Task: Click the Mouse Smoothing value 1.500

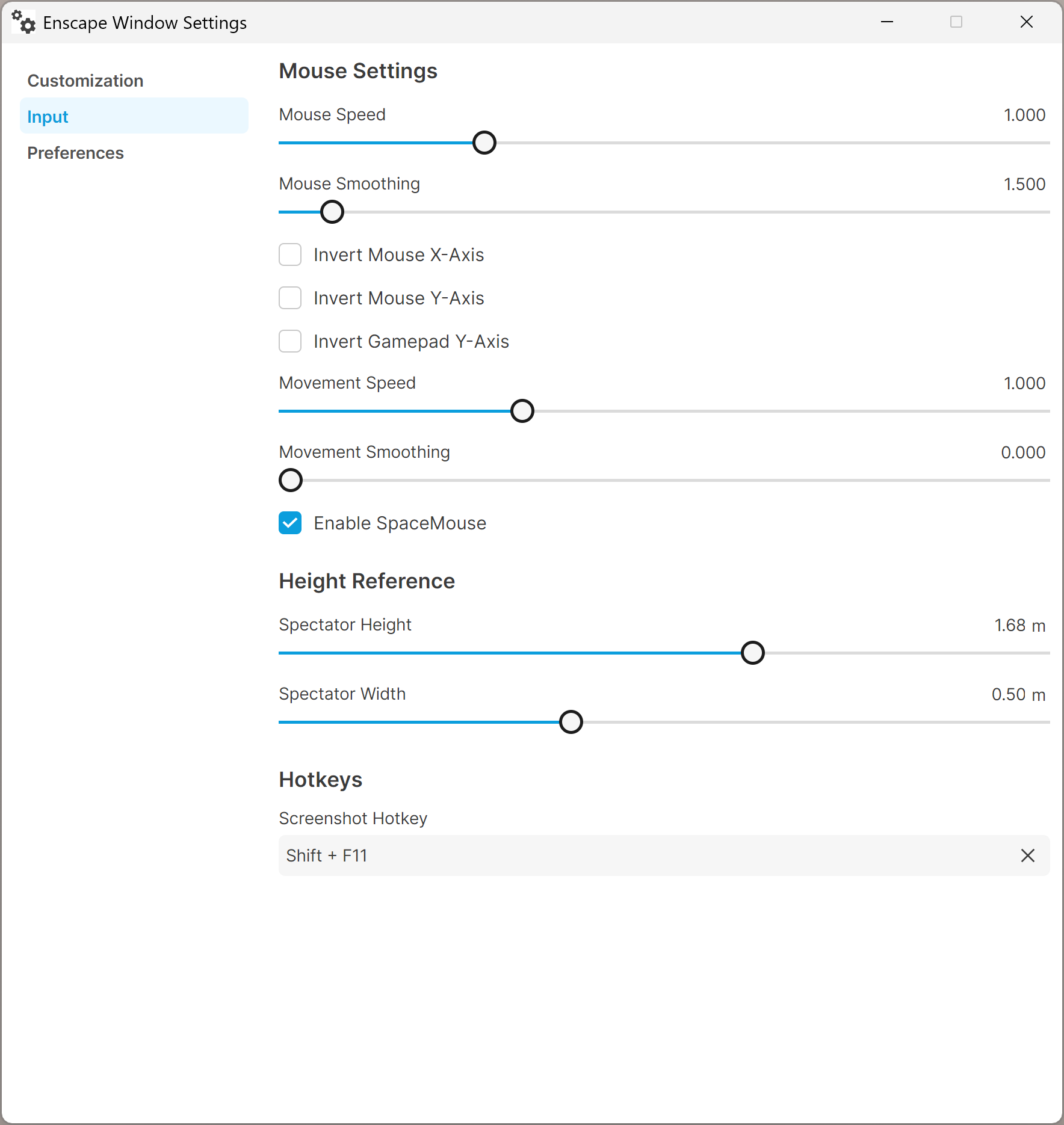Action: pyautogui.click(x=1024, y=184)
